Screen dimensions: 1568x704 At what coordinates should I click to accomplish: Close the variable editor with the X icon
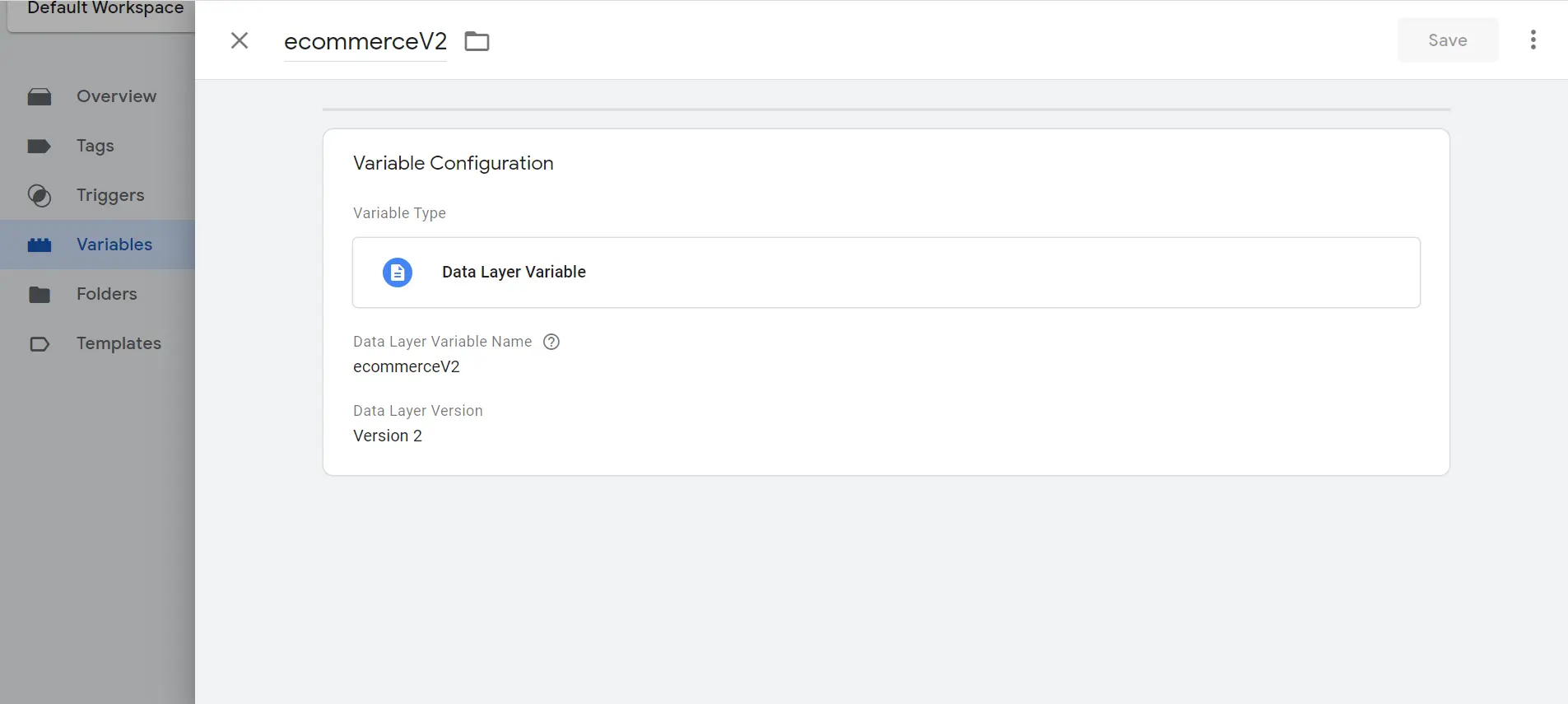(240, 40)
